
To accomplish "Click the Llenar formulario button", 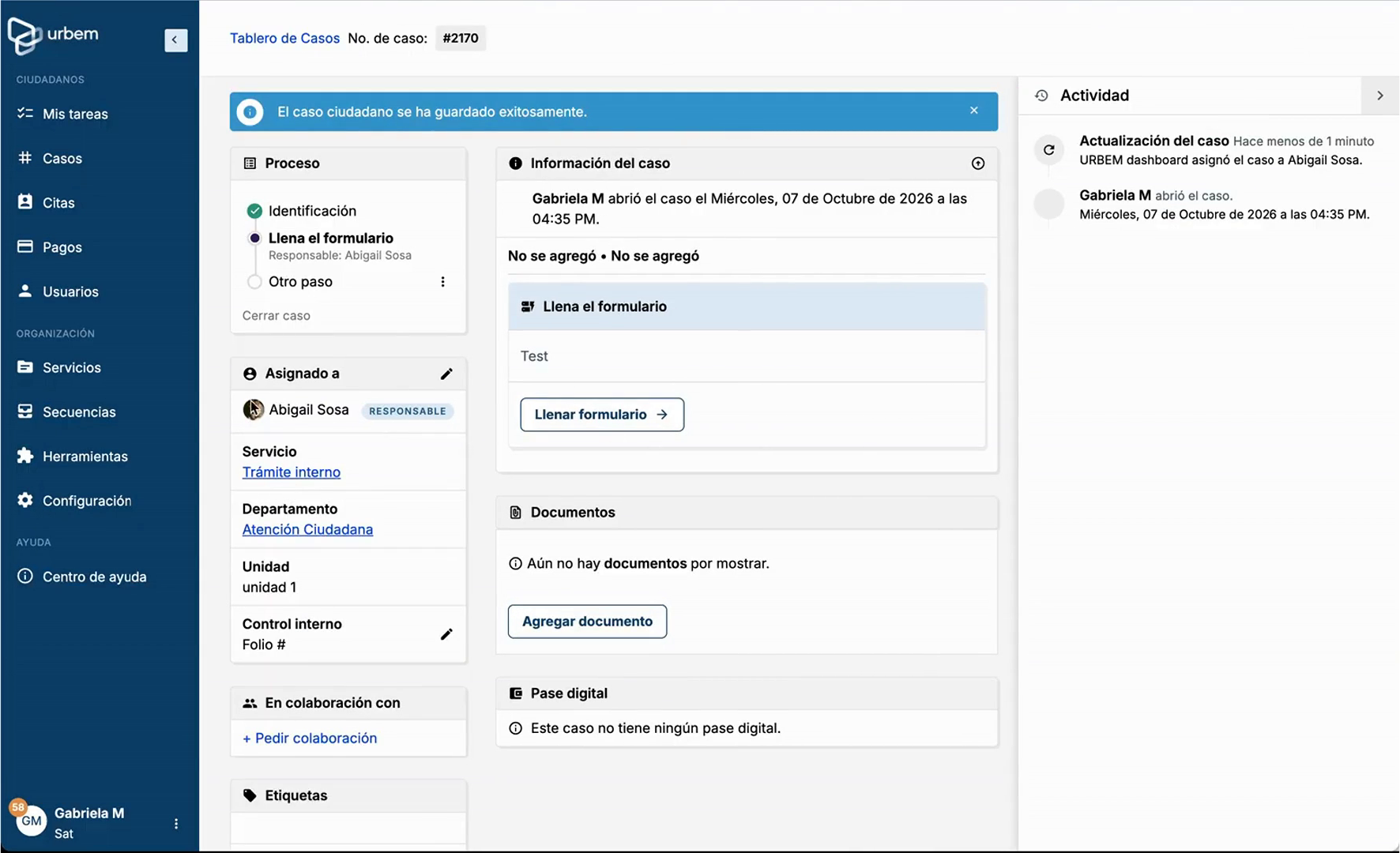I will [x=602, y=415].
